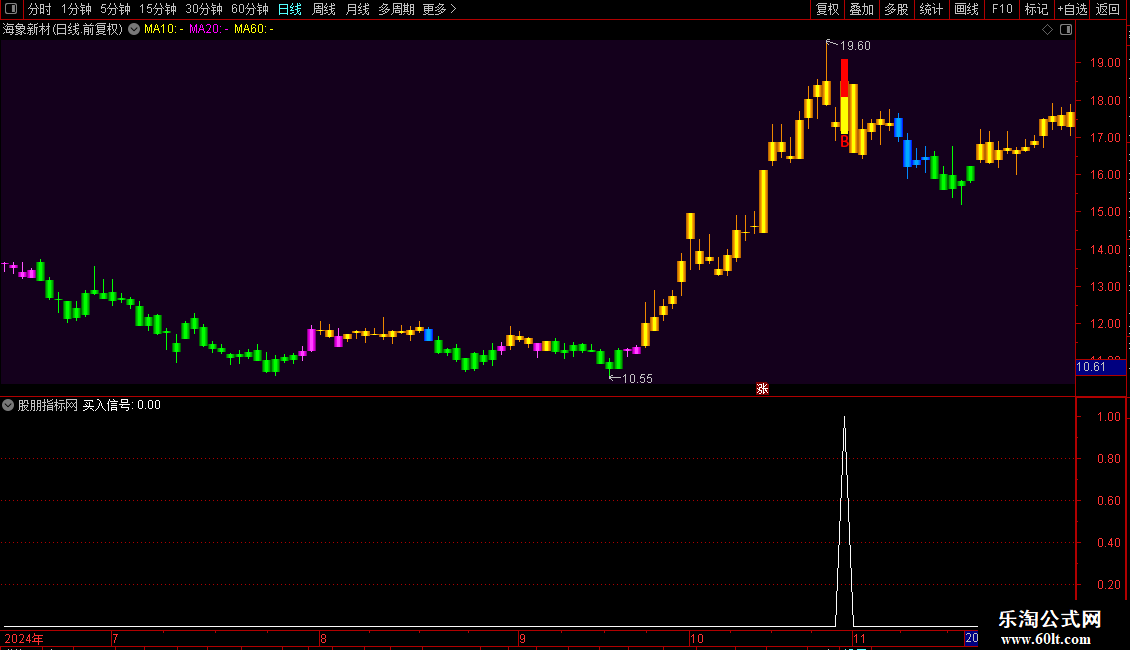Click the 统计 statistics button
1130x650 pixels.
coord(931,9)
